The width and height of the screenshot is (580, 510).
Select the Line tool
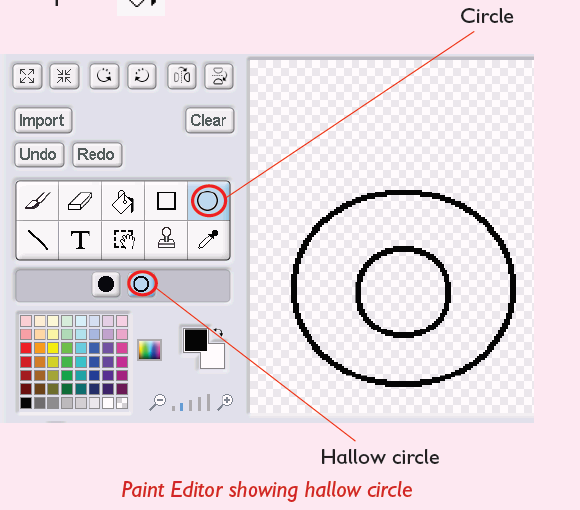pos(37,240)
